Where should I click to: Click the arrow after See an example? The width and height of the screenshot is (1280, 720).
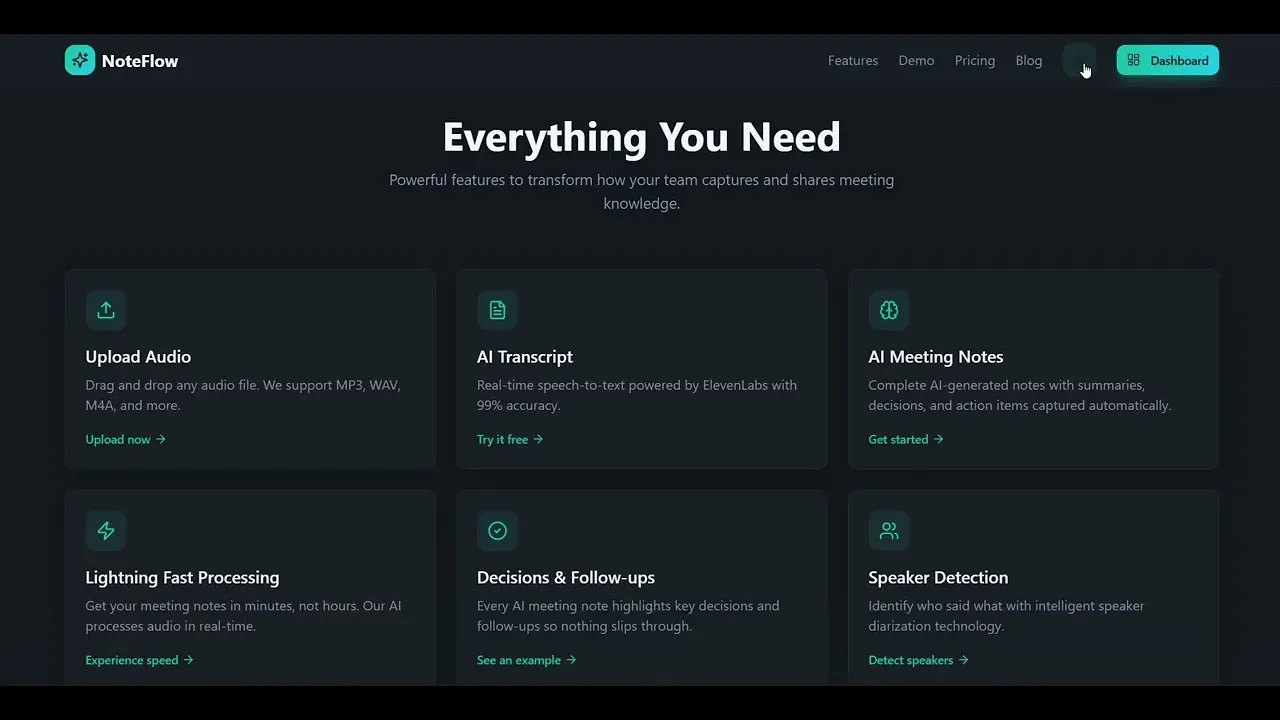coord(571,660)
